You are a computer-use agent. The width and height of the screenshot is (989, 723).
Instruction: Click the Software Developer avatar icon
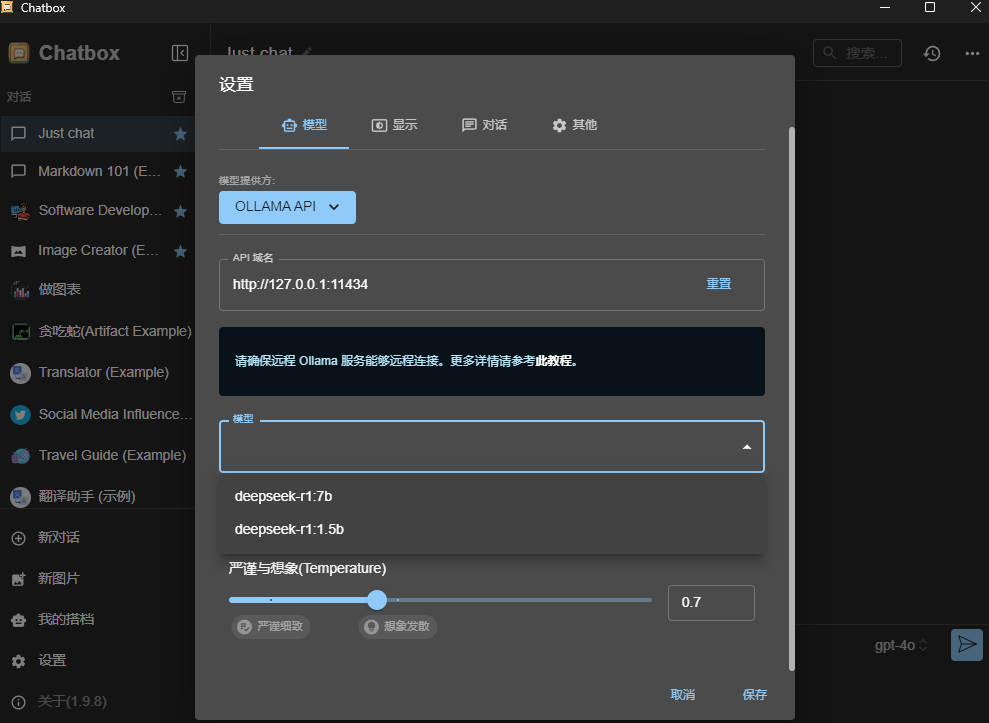click(x=20, y=211)
